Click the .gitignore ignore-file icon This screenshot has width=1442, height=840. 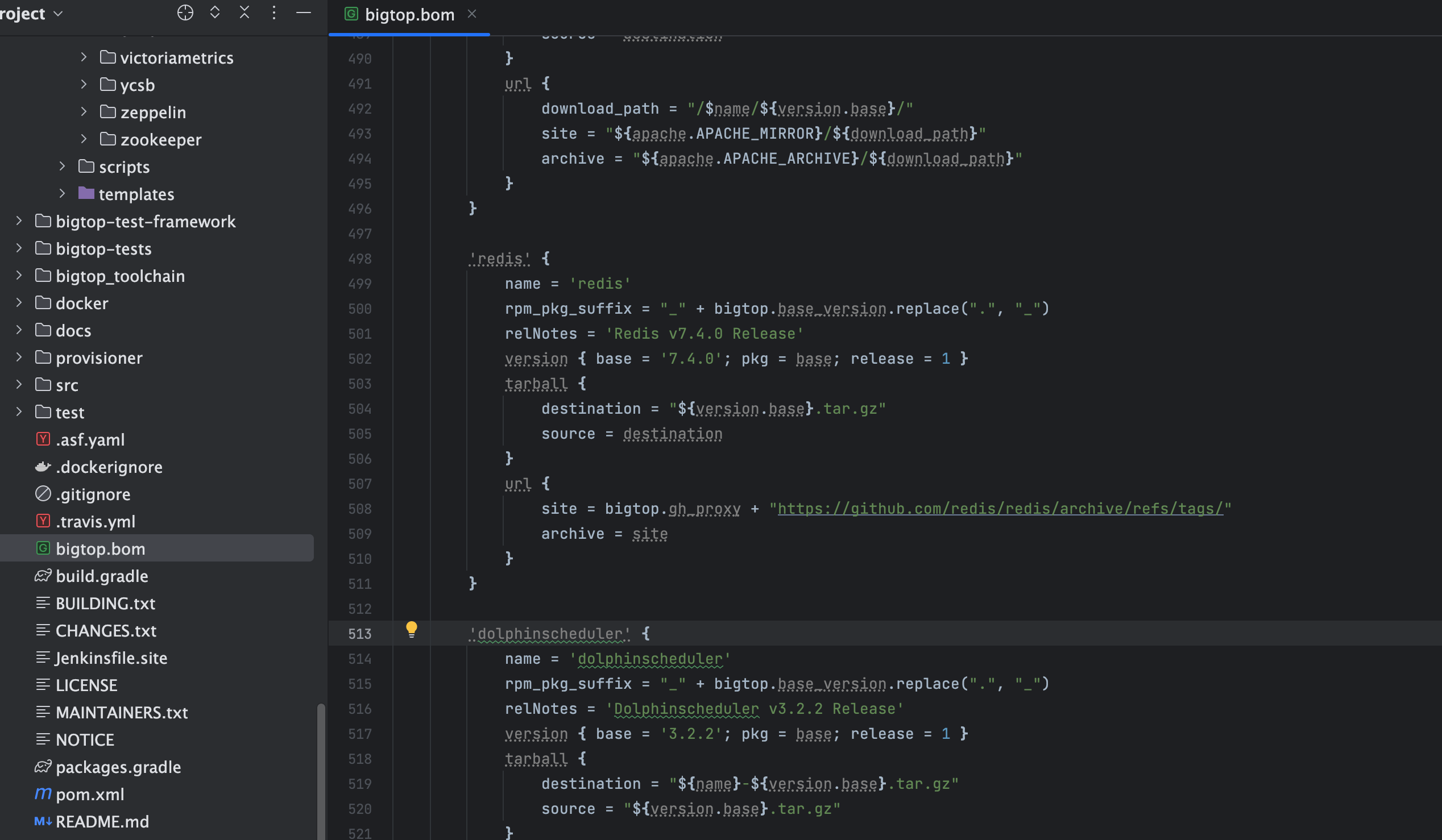tap(43, 493)
